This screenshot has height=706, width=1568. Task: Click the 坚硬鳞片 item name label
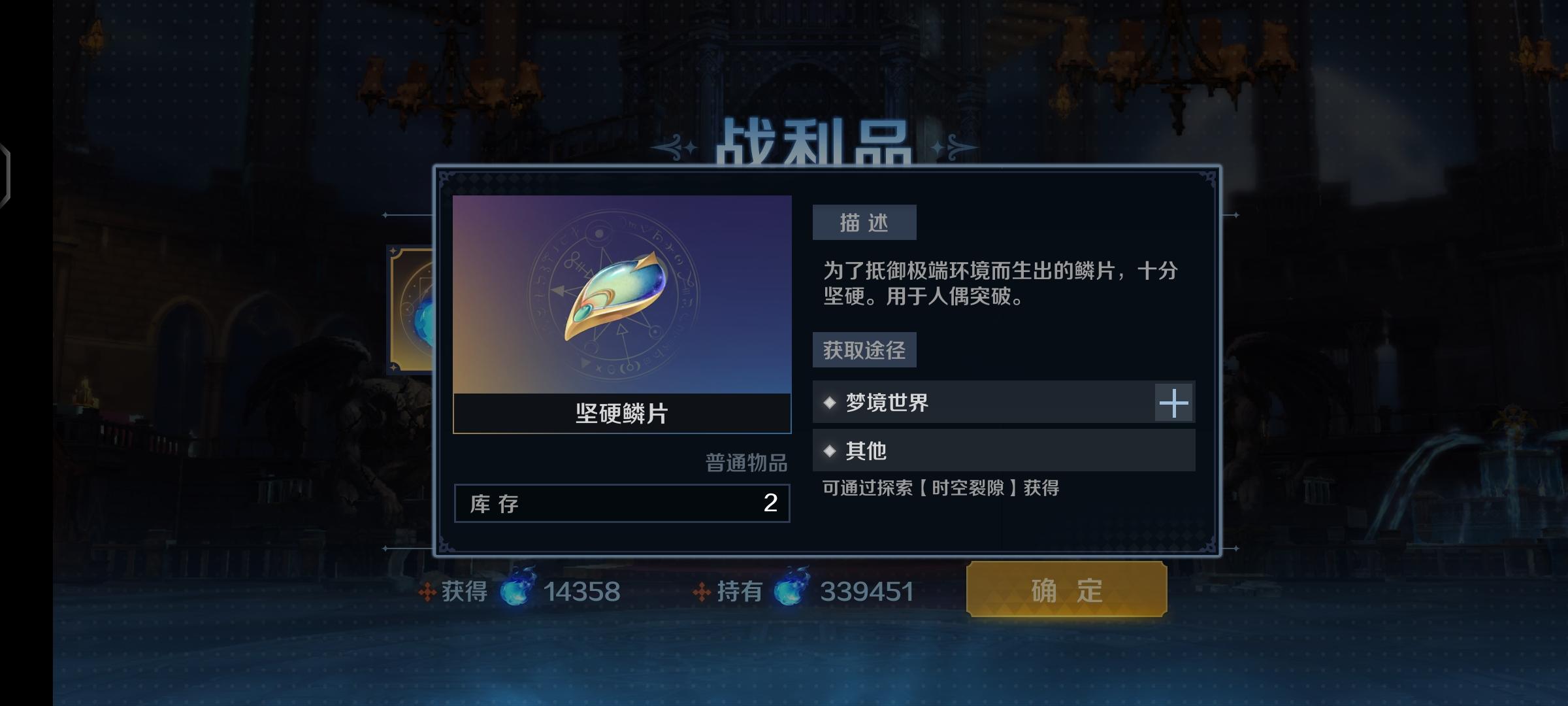pyautogui.click(x=622, y=414)
